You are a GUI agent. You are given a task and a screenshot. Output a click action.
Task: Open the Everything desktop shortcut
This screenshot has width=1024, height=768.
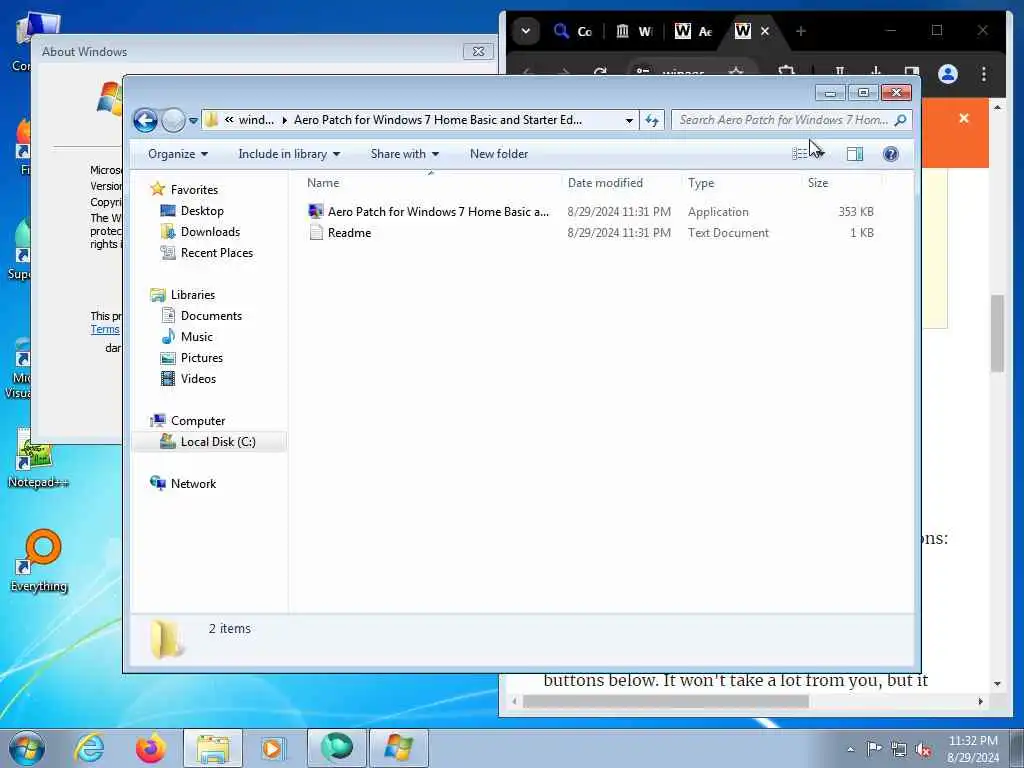pyautogui.click(x=39, y=562)
